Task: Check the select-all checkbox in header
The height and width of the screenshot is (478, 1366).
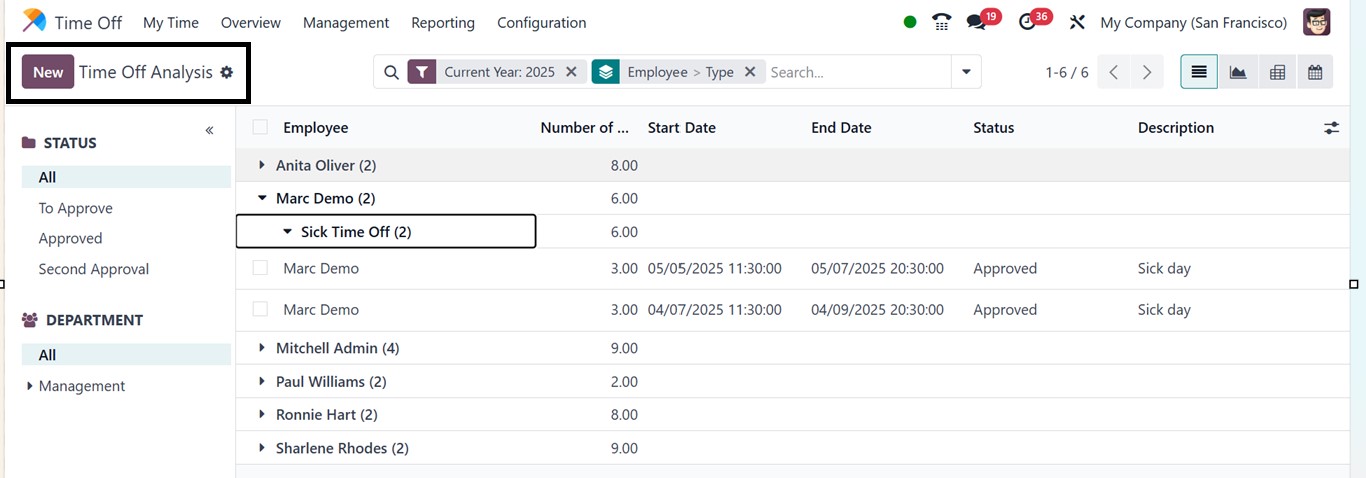Action: pos(260,127)
